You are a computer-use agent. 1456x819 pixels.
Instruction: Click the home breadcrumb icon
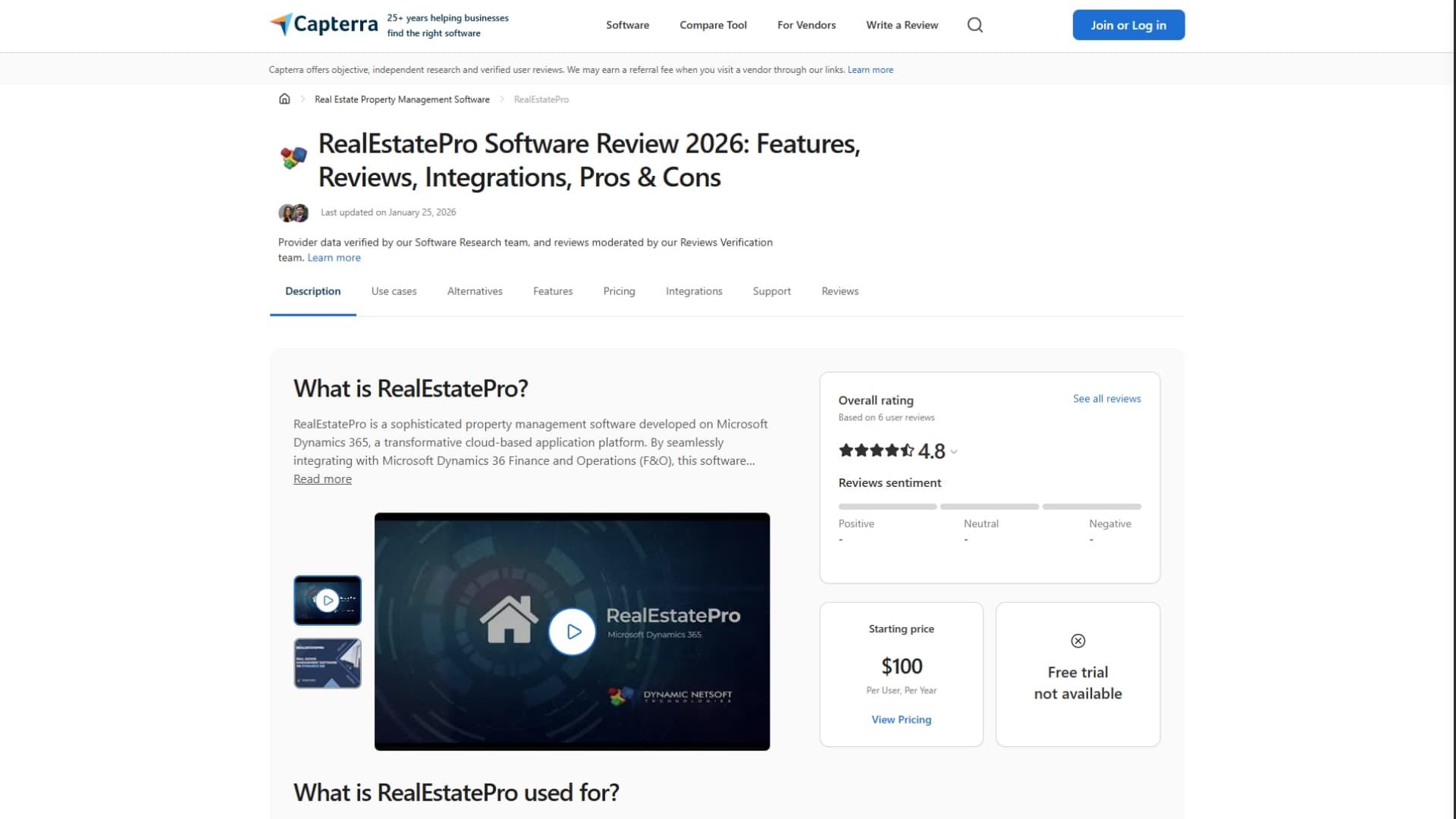[x=284, y=99]
